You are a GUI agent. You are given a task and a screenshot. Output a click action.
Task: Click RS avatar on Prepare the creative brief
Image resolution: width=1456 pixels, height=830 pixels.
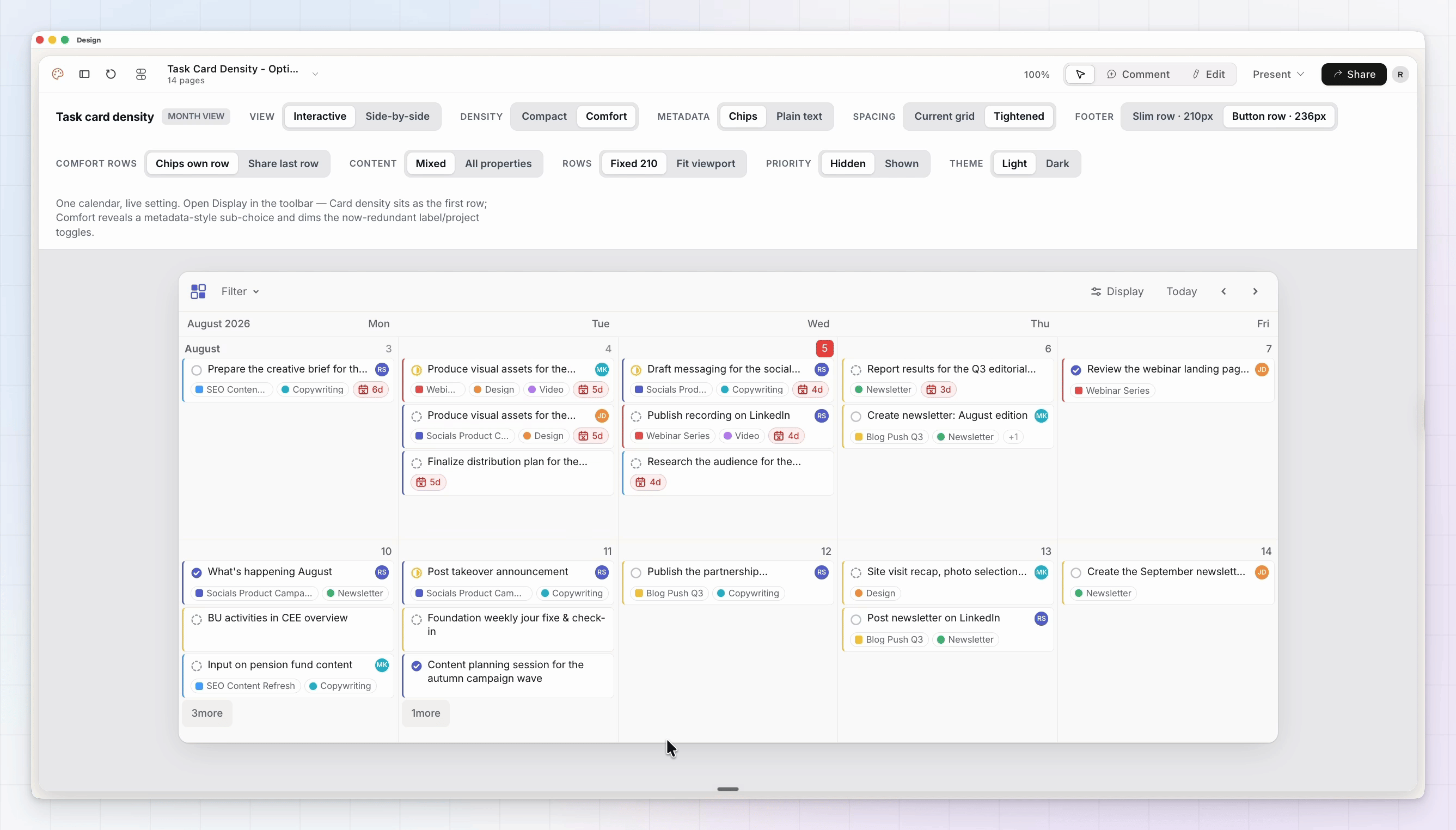(382, 369)
